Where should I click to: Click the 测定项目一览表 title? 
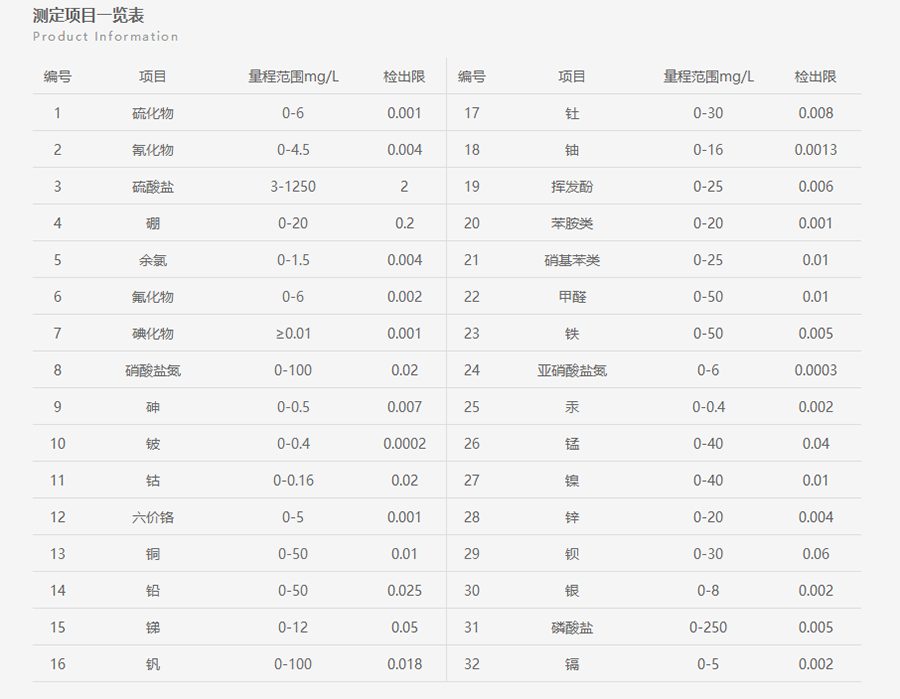click(88, 15)
